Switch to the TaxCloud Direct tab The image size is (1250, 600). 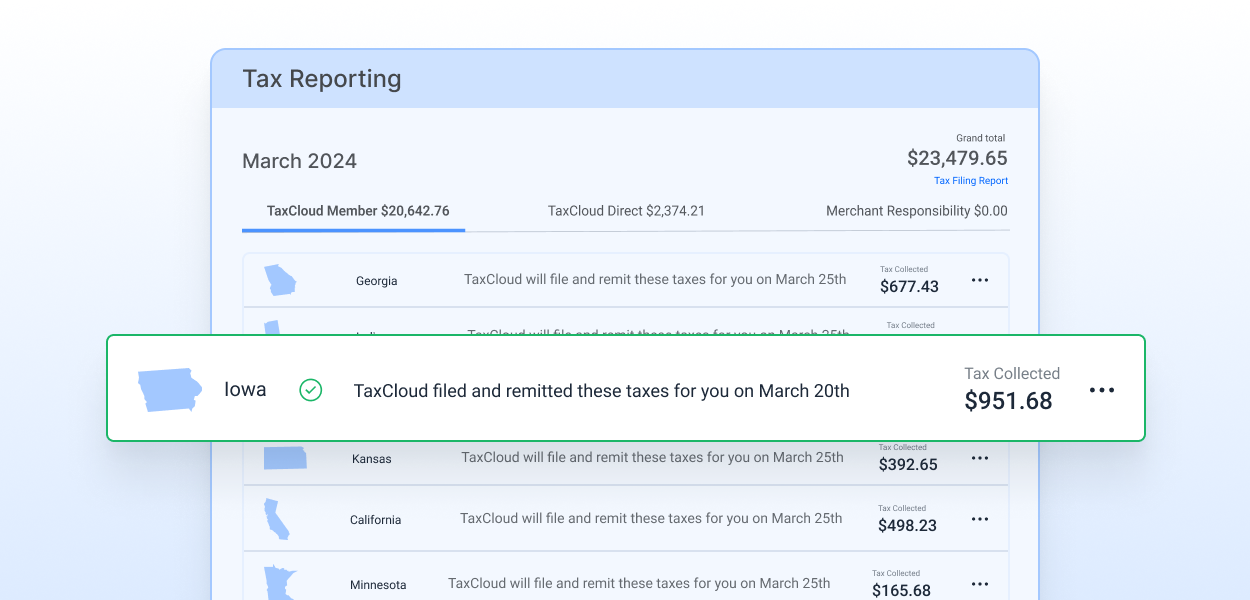pyautogui.click(x=626, y=211)
